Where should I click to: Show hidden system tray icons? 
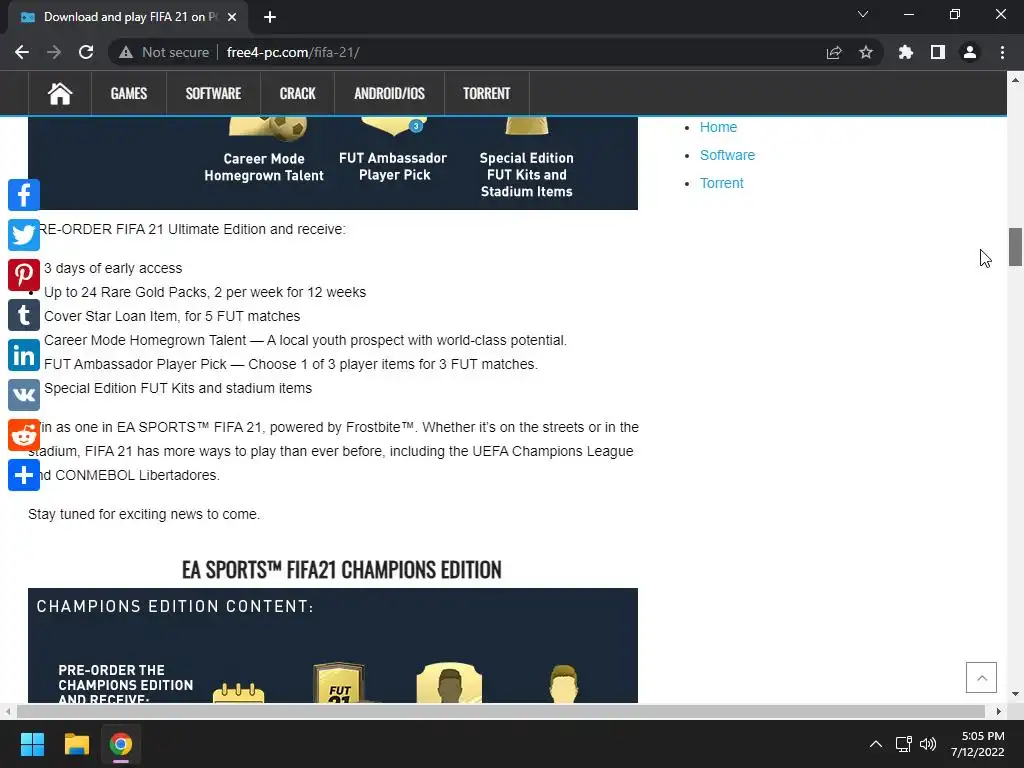coord(876,744)
